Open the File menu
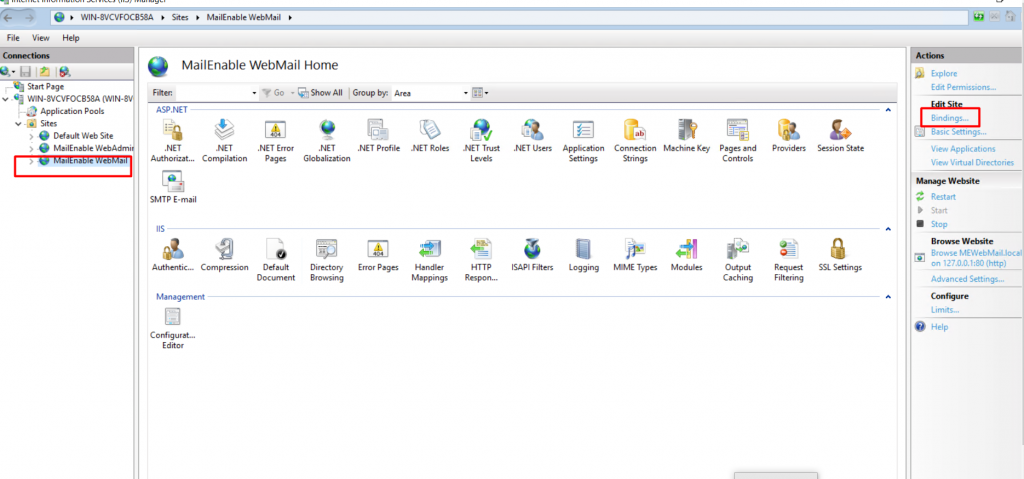1024x479 pixels. (x=13, y=39)
